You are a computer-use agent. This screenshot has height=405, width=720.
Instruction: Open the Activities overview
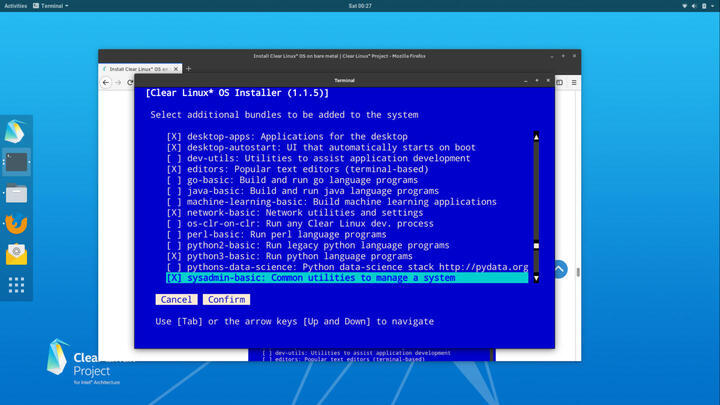click(x=16, y=6)
